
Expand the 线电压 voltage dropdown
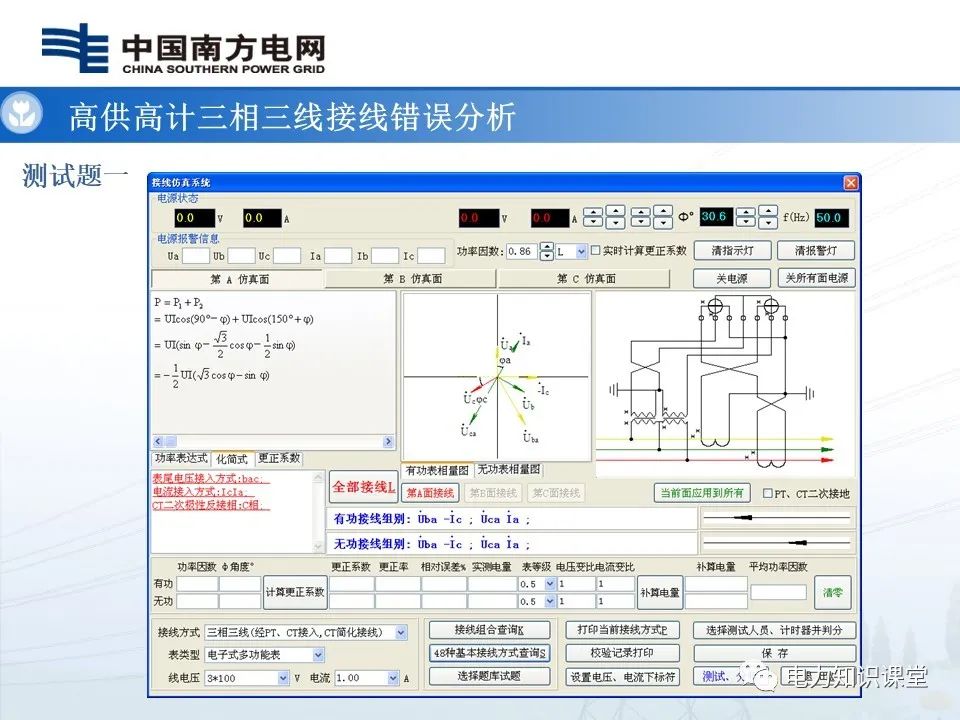[x=284, y=677]
